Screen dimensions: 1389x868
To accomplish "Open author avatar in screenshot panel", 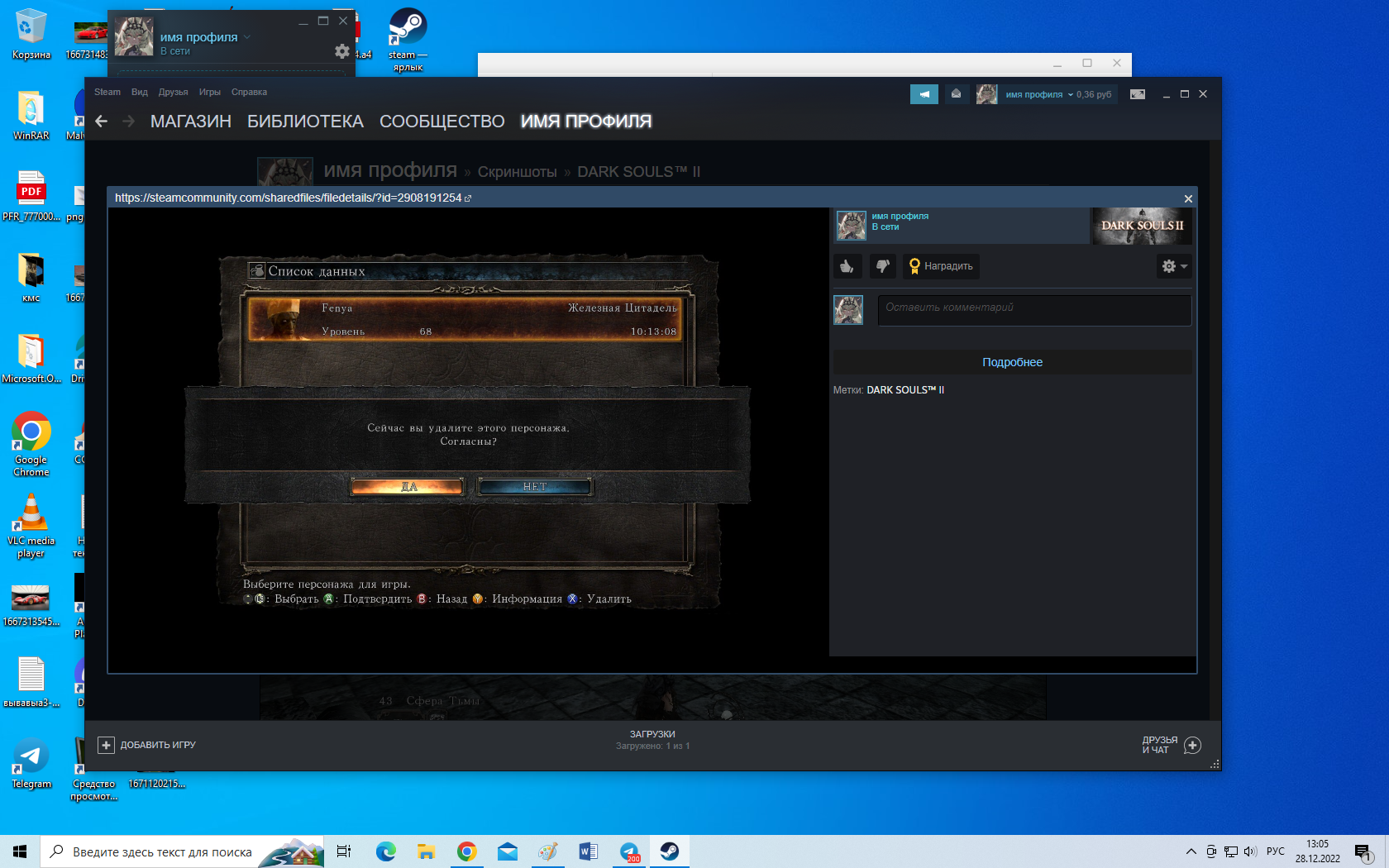I will tap(851, 225).
